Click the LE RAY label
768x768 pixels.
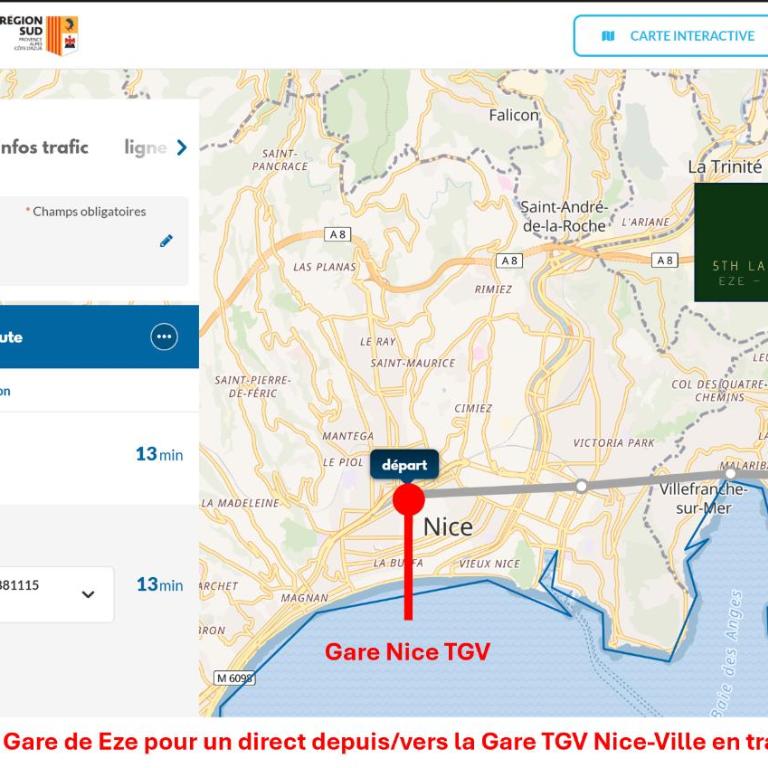[378, 341]
